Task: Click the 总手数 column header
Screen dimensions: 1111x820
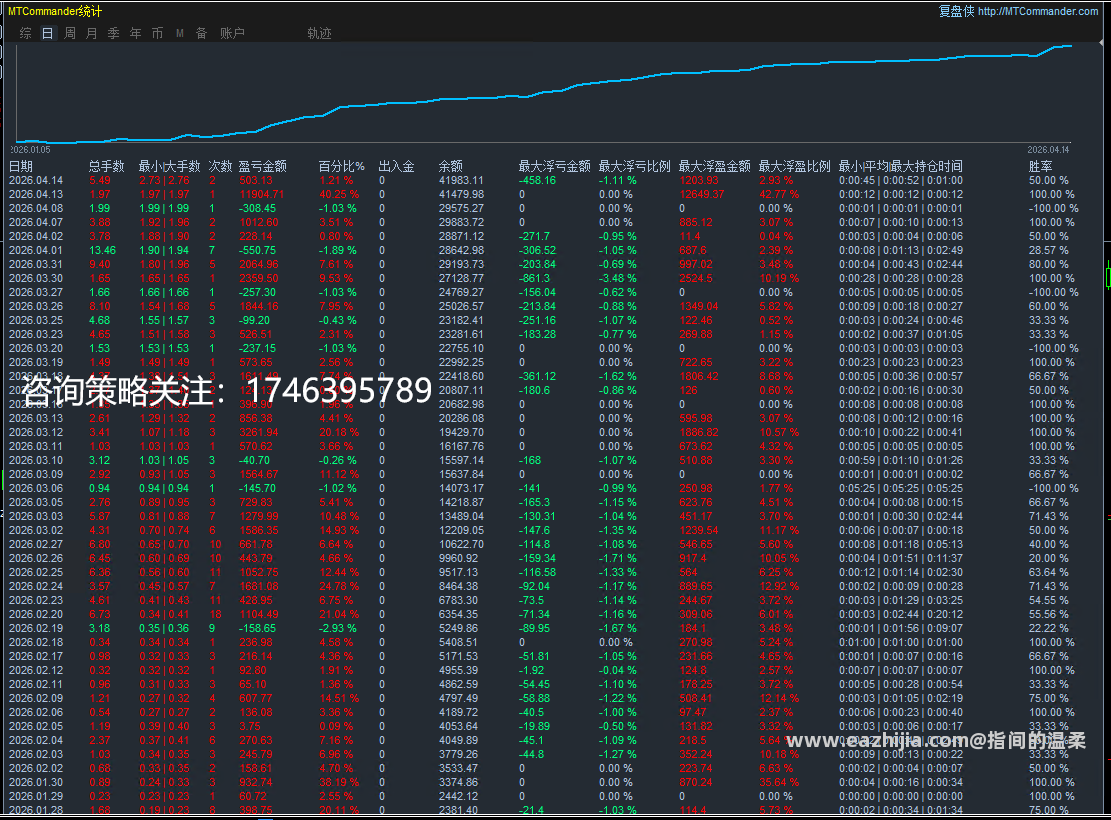Action: click(x=106, y=166)
